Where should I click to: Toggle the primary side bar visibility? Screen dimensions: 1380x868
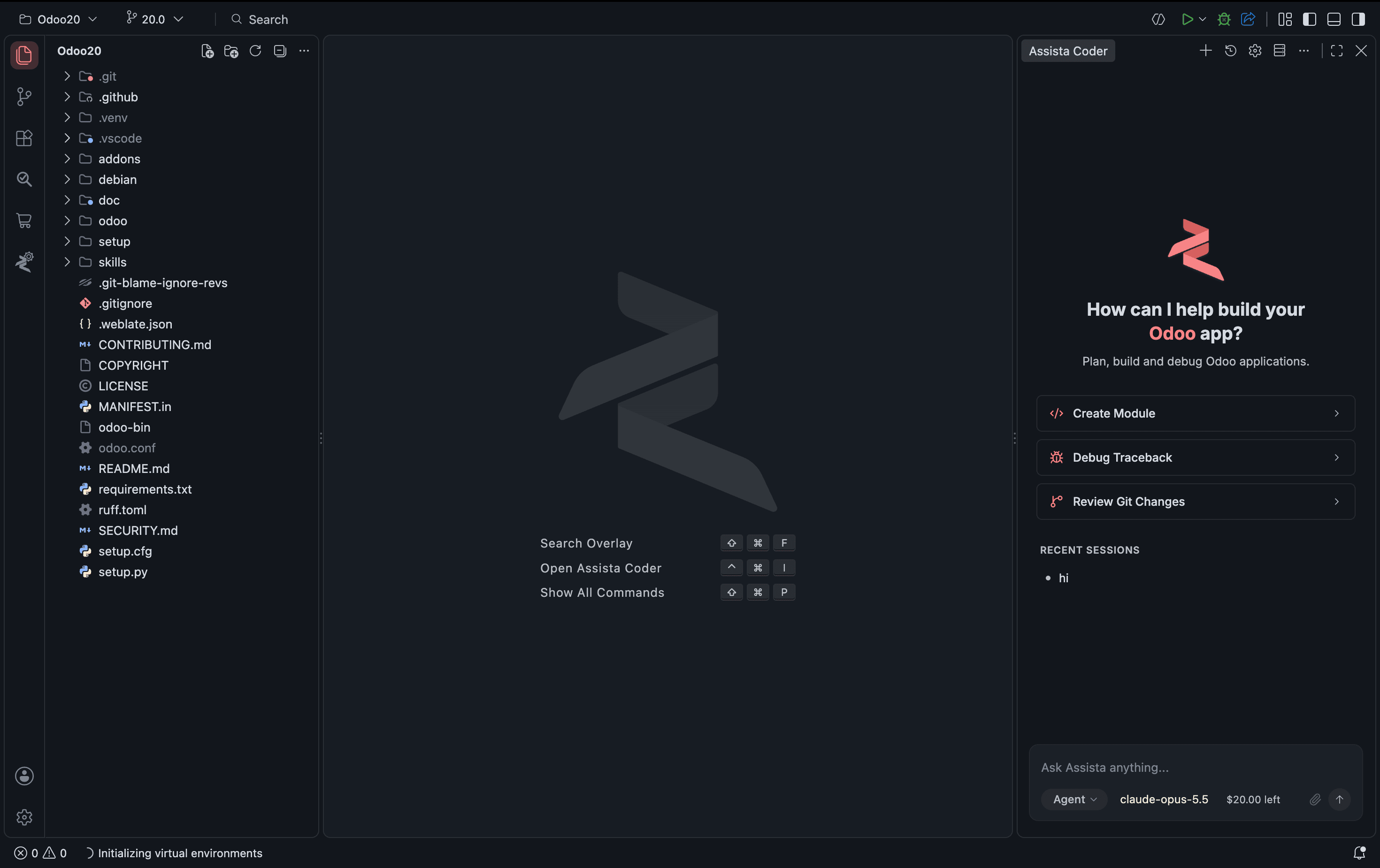[1310, 20]
